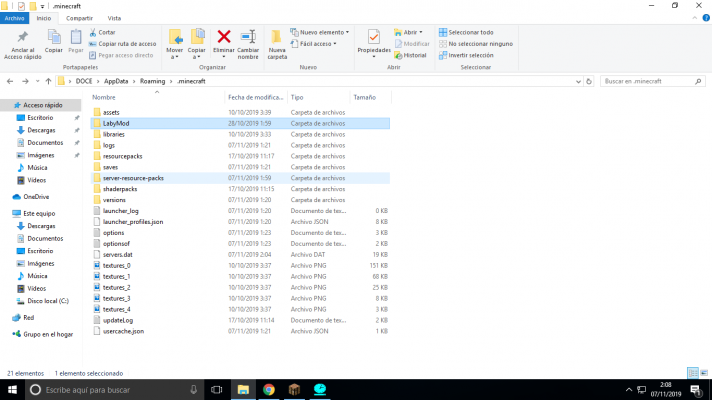Switch to the Vista ribbon tab
The width and height of the screenshot is (712, 400).
(114, 18)
